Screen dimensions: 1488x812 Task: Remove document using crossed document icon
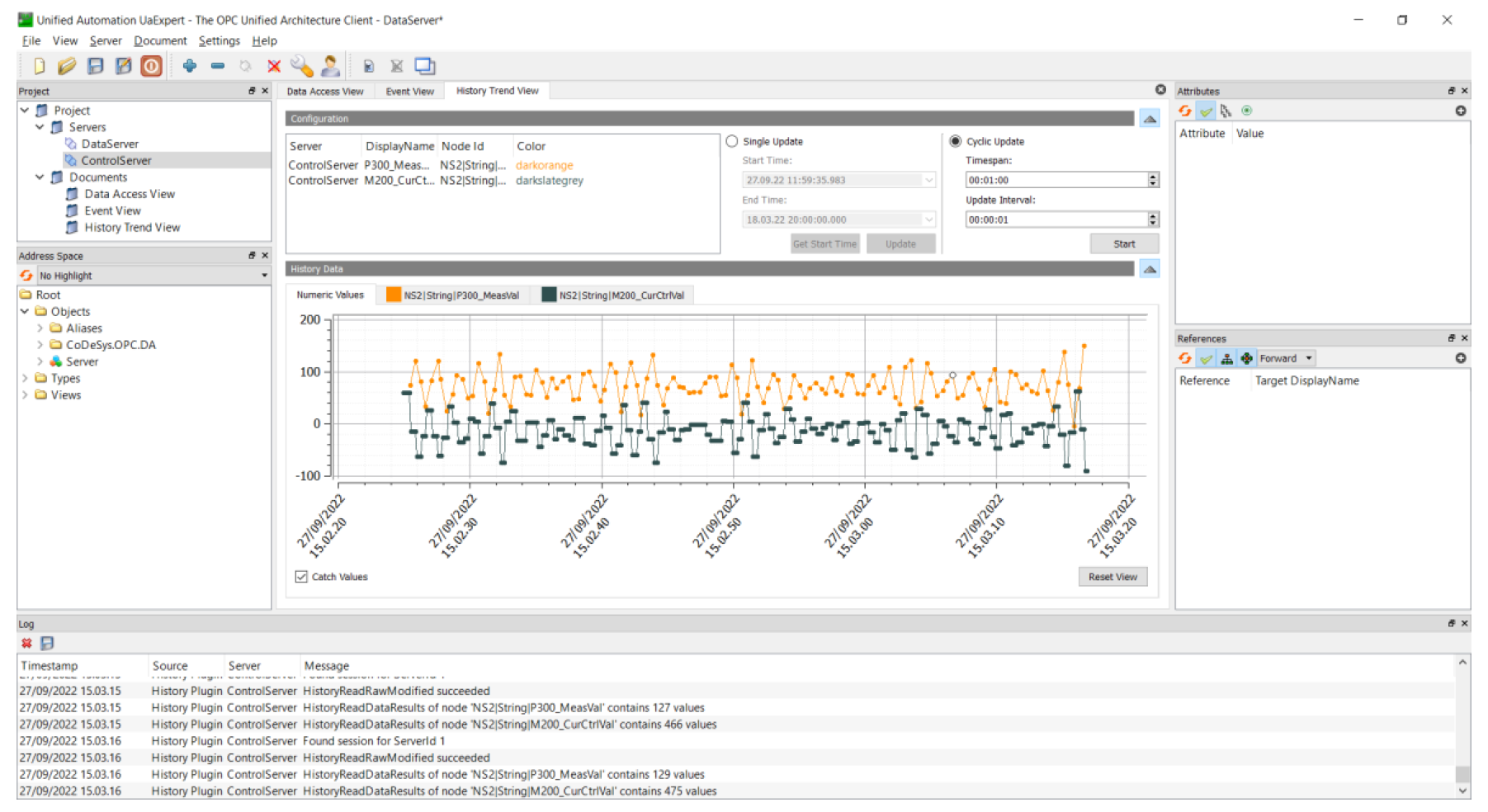(x=396, y=66)
